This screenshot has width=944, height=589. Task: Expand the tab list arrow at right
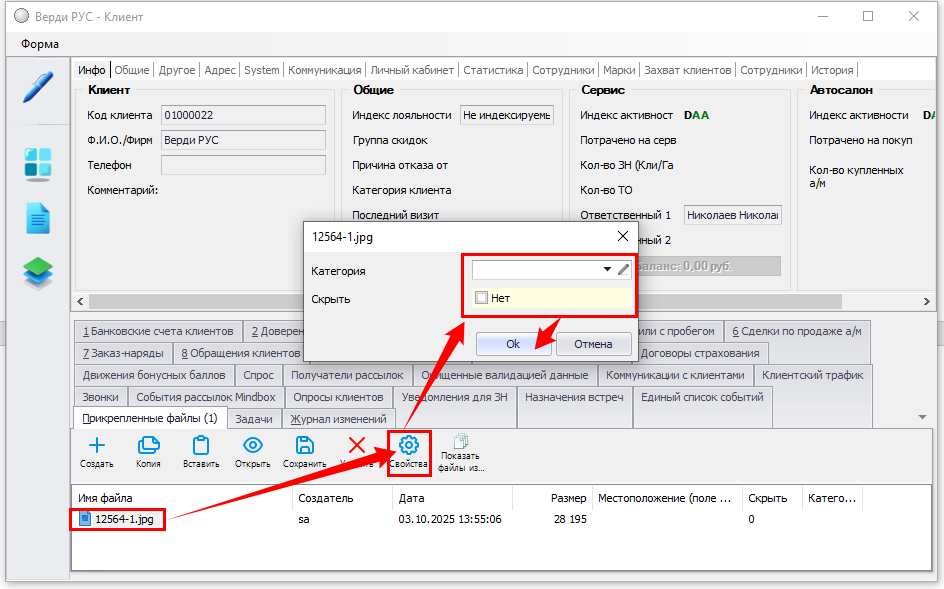tap(921, 417)
